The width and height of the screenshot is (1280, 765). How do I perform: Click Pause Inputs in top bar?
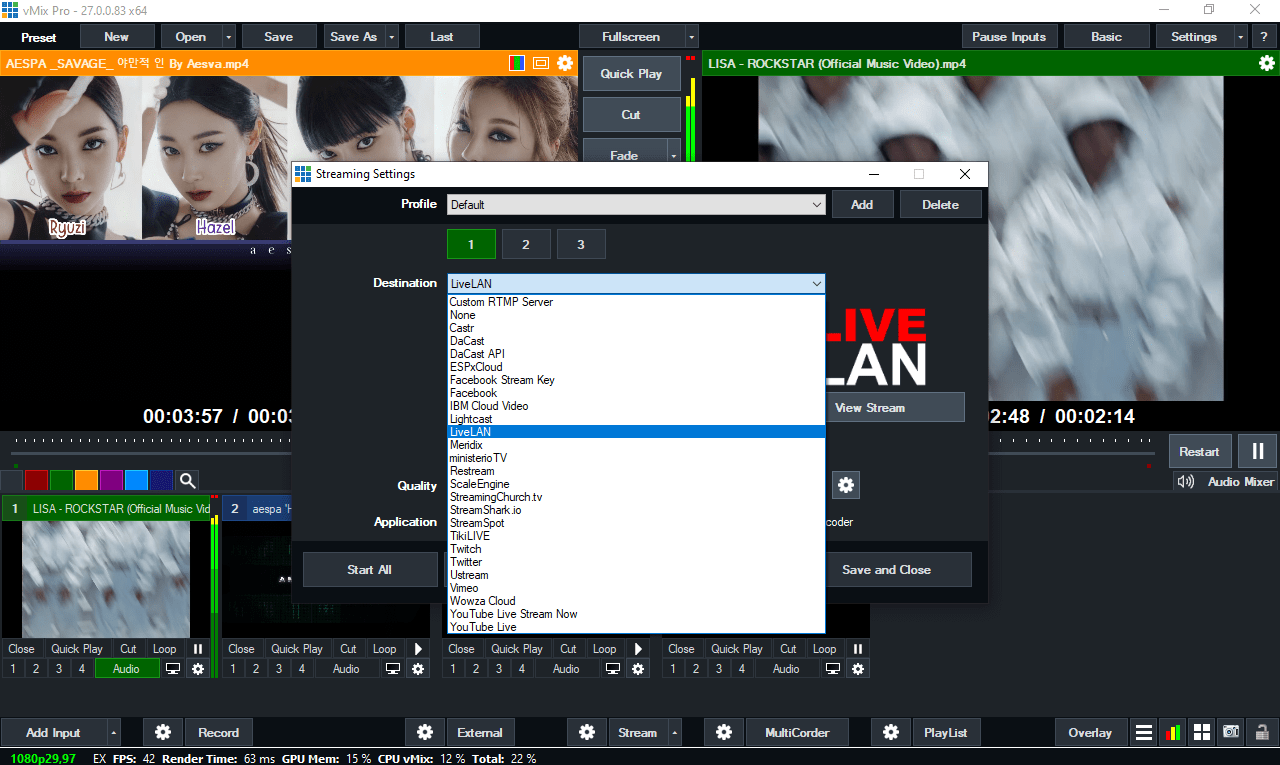click(x=1009, y=37)
